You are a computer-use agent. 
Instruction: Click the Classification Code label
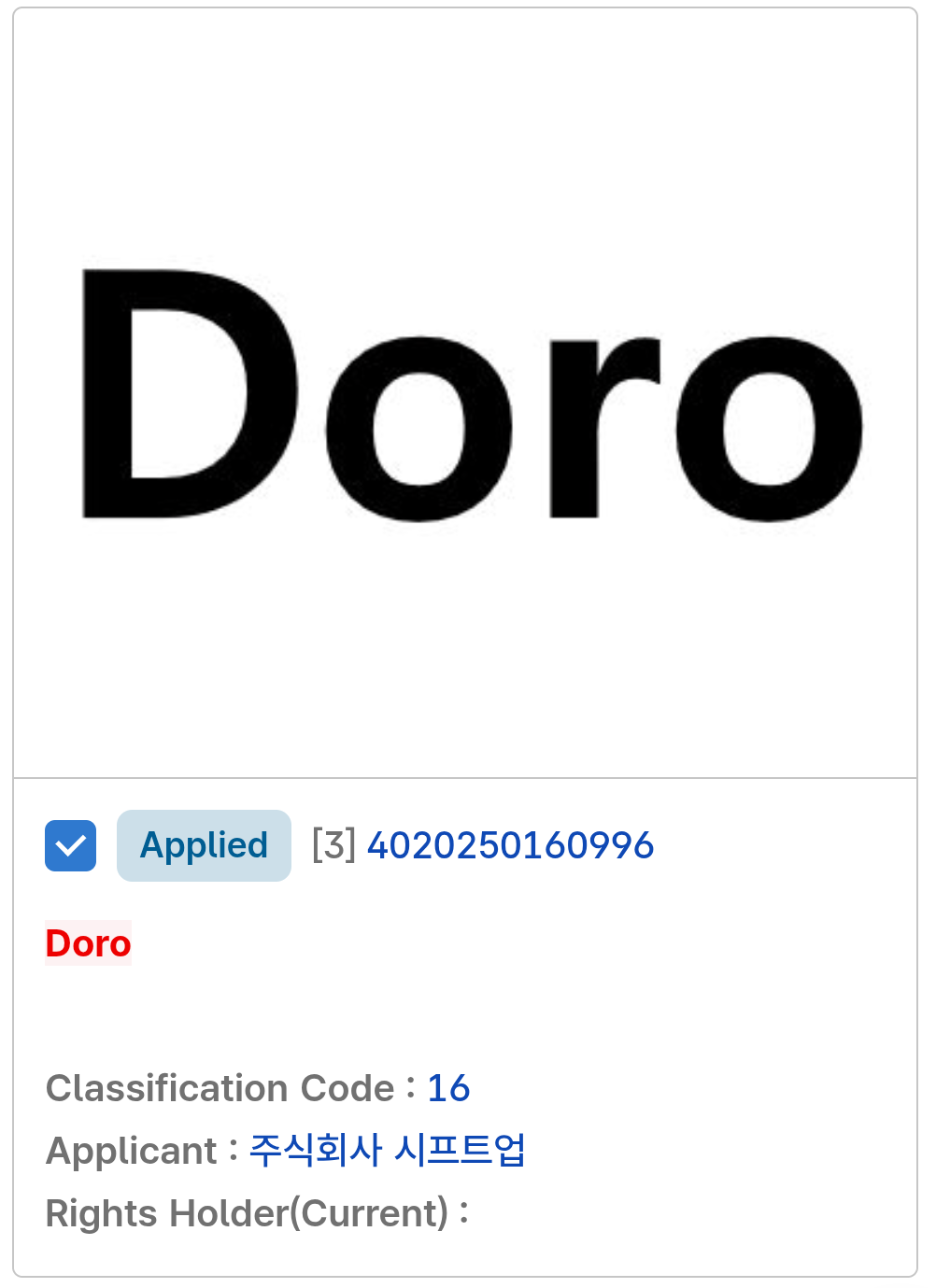tap(220, 1088)
